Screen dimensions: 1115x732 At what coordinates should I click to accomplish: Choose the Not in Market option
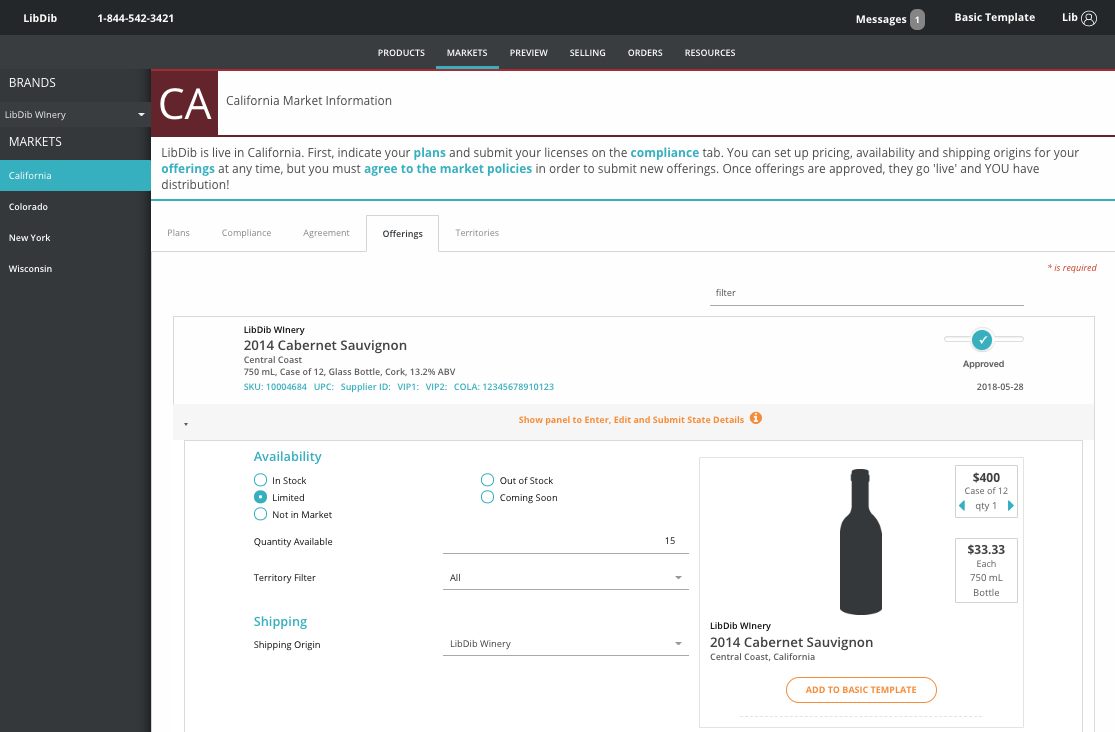coord(260,514)
